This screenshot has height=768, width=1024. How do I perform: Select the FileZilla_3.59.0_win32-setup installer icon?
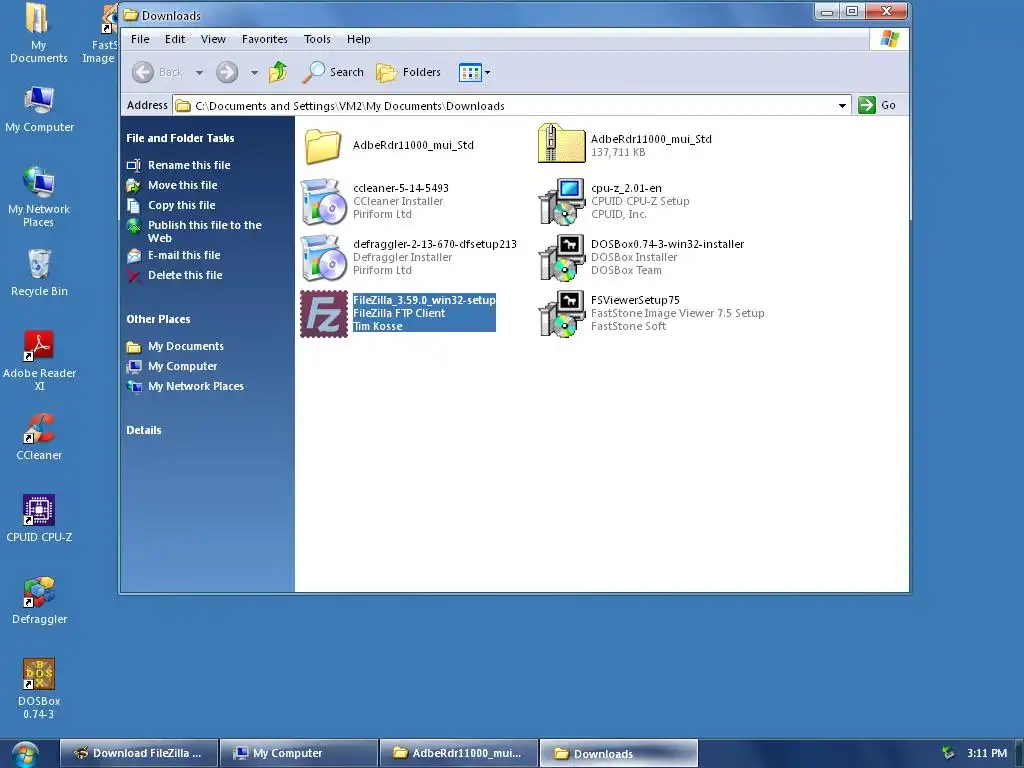pos(324,314)
